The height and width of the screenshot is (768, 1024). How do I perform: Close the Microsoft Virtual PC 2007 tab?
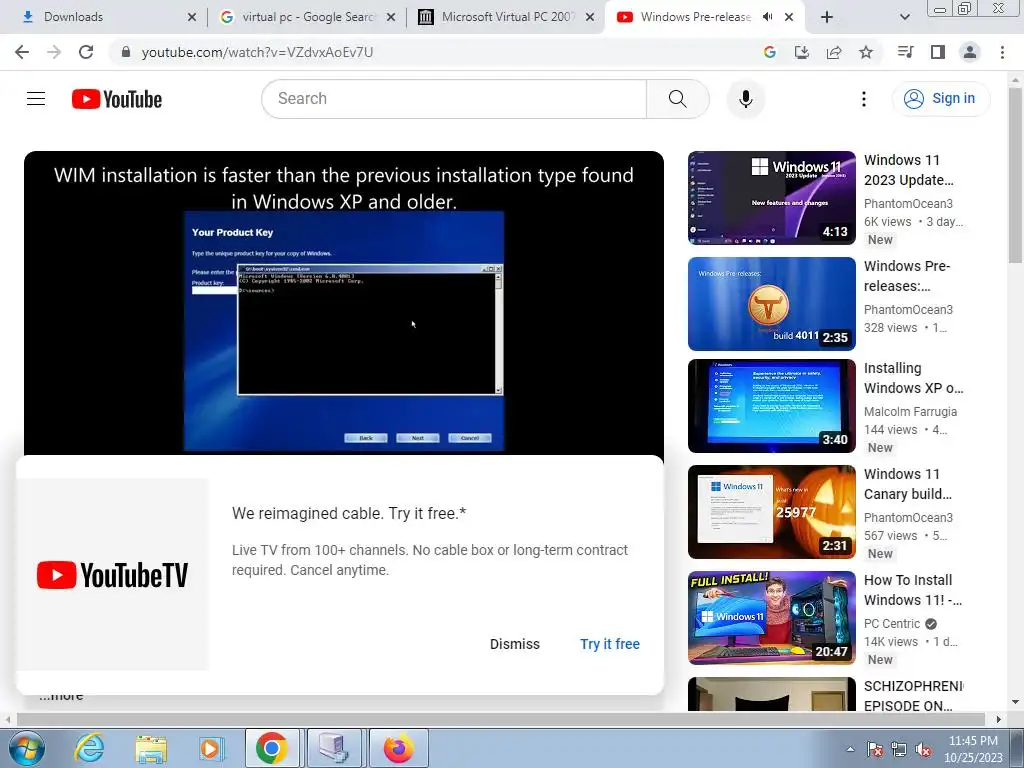point(590,17)
